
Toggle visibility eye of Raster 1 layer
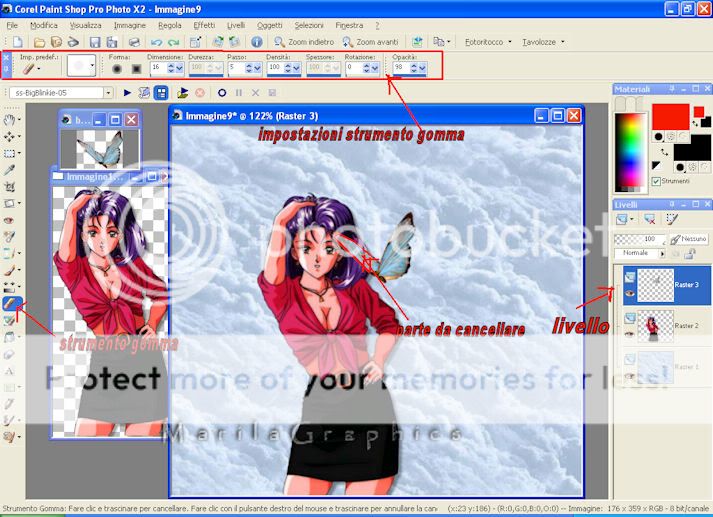tap(629, 376)
